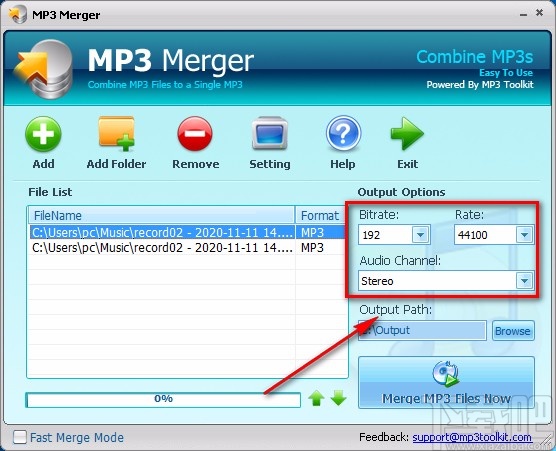
Task: Expand the Bitrate dropdown showing 192
Action: [421, 235]
